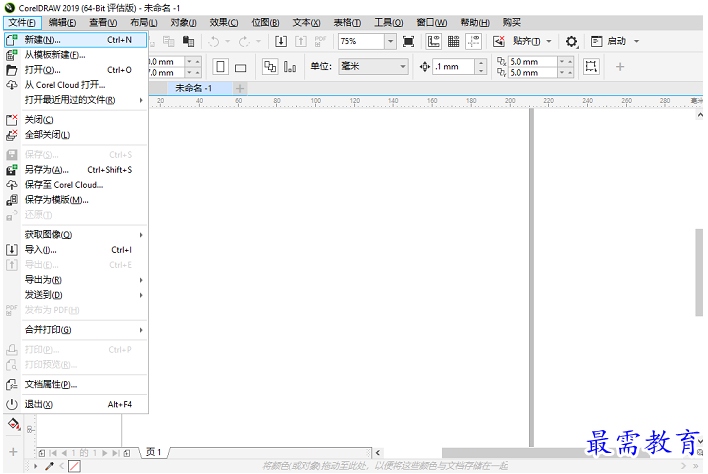Viewport: 708px width, 474px height.
Task: Choose 从模板新建 menu entry
Action: [75, 55]
